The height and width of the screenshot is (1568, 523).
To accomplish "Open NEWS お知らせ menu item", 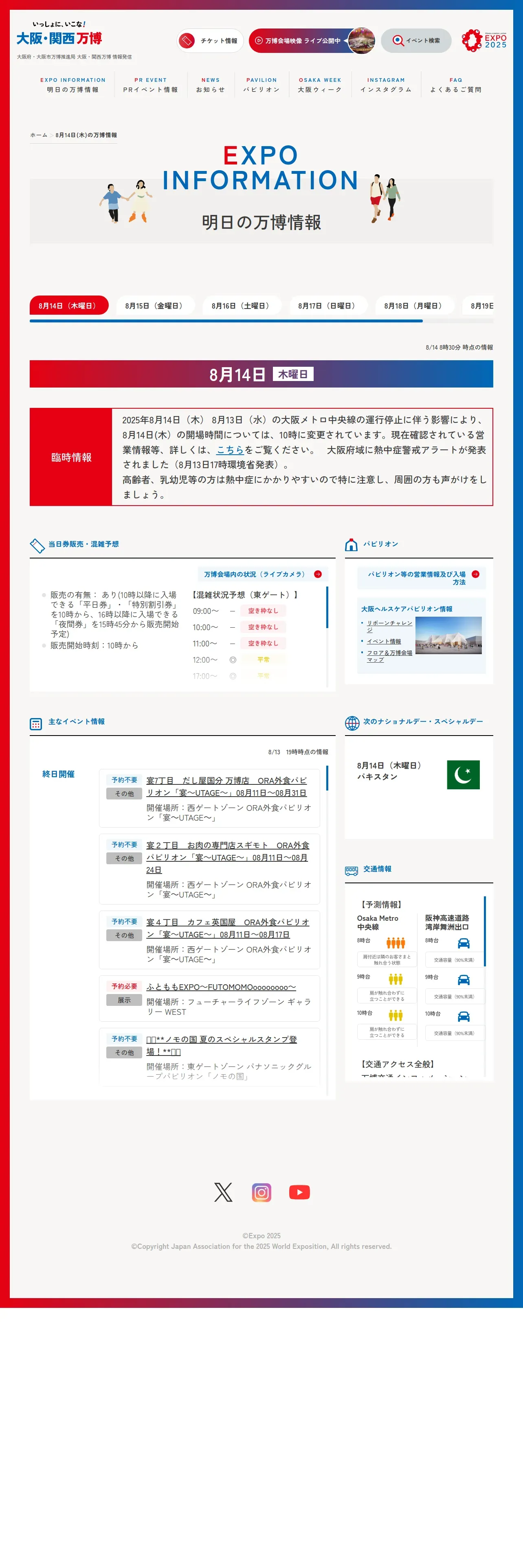I will [x=210, y=85].
